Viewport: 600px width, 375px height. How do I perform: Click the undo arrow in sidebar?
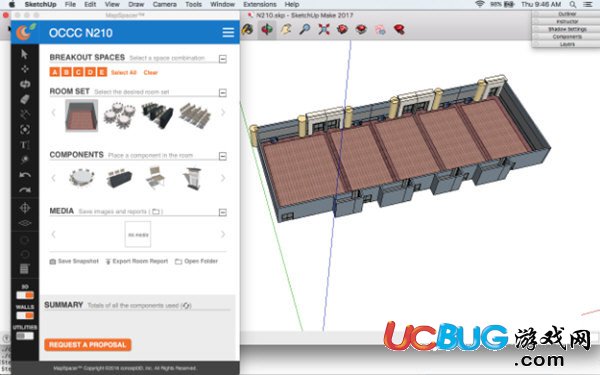pos(25,175)
